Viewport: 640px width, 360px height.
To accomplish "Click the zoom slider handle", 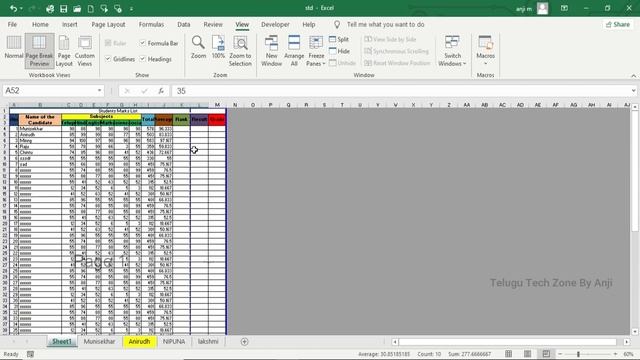I will coord(578,354).
